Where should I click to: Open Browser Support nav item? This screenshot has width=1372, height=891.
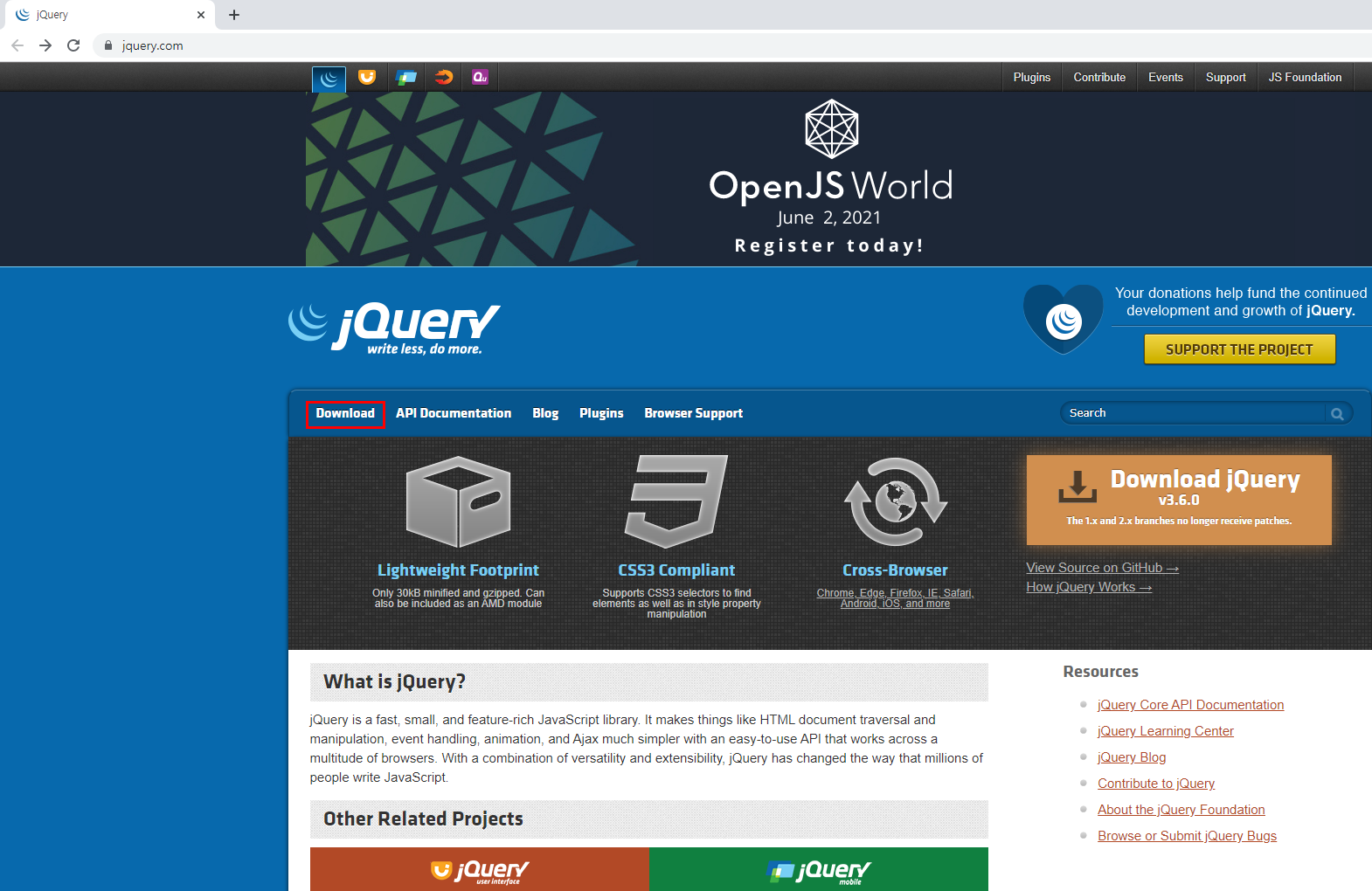[x=694, y=413]
